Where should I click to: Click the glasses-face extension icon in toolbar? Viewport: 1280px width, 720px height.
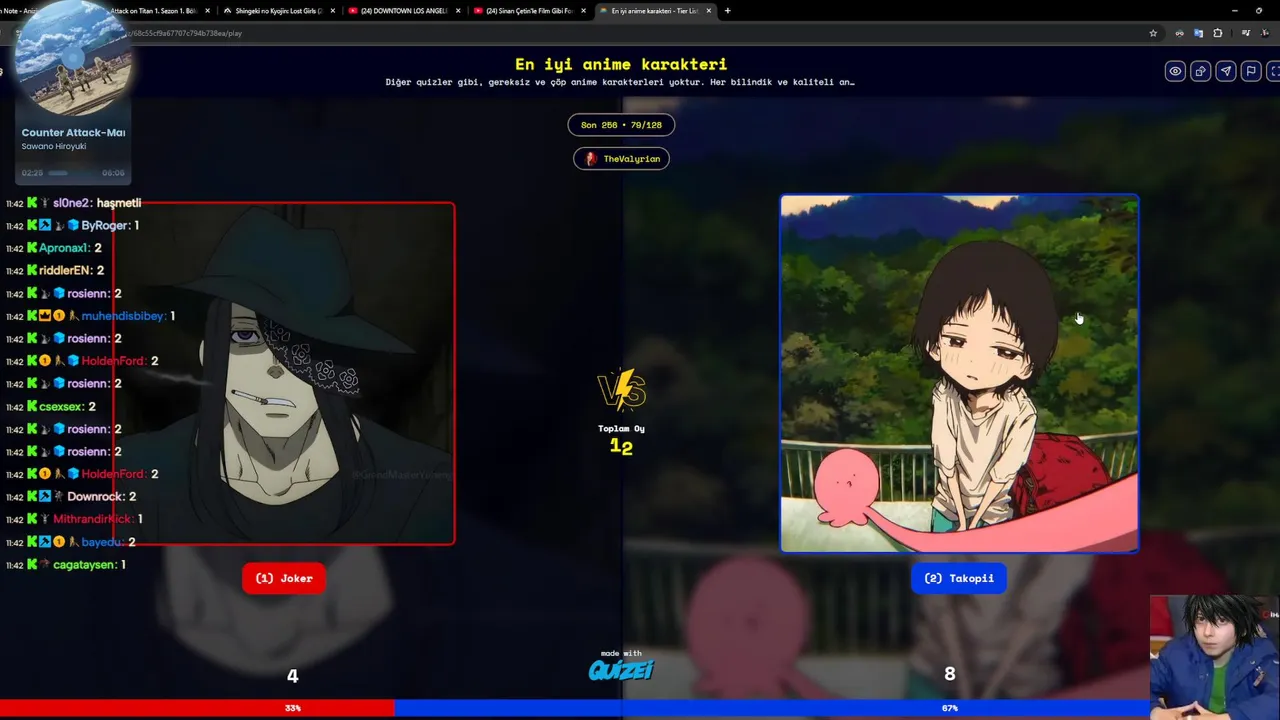click(x=1179, y=33)
